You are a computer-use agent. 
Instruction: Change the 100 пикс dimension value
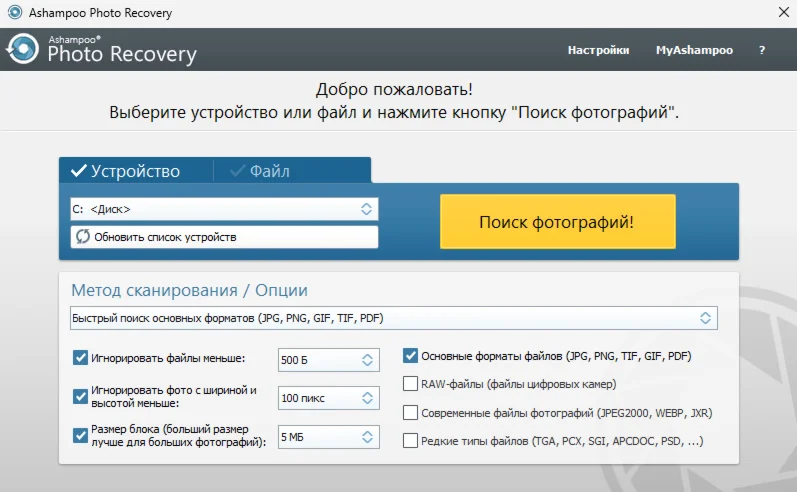pos(328,398)
